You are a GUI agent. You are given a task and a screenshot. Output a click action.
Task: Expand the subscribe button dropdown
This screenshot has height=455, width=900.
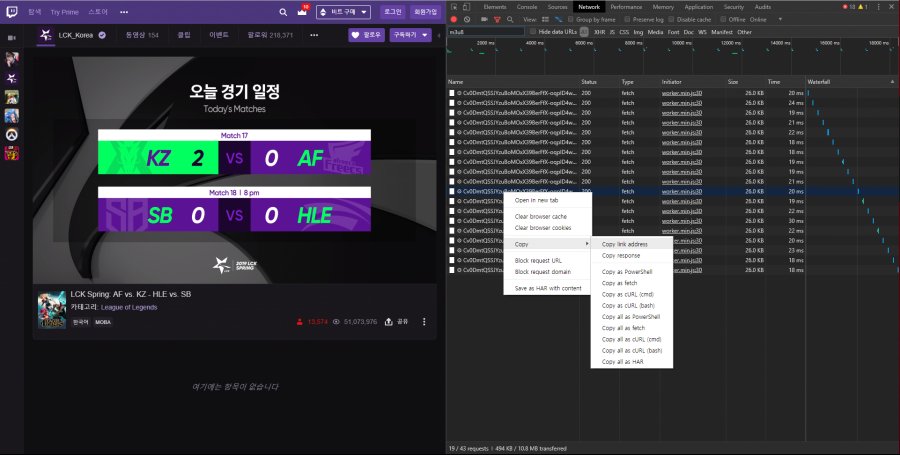[425, 35]
